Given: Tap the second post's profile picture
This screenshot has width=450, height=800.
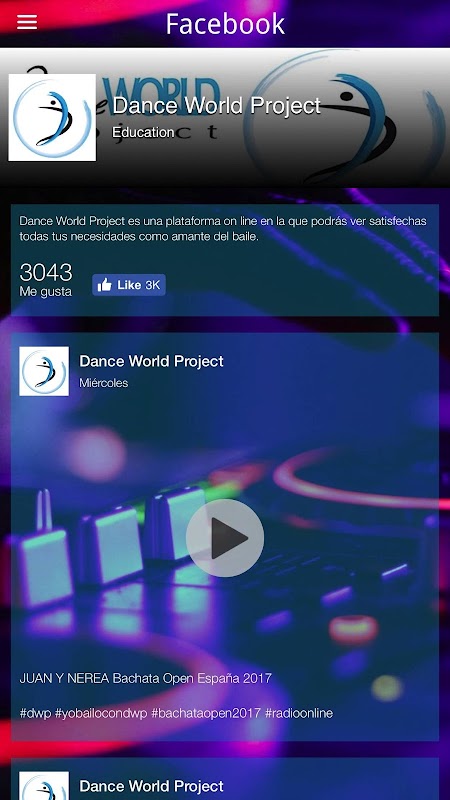Looking at the screenshot, I should (x=44, y=786).
